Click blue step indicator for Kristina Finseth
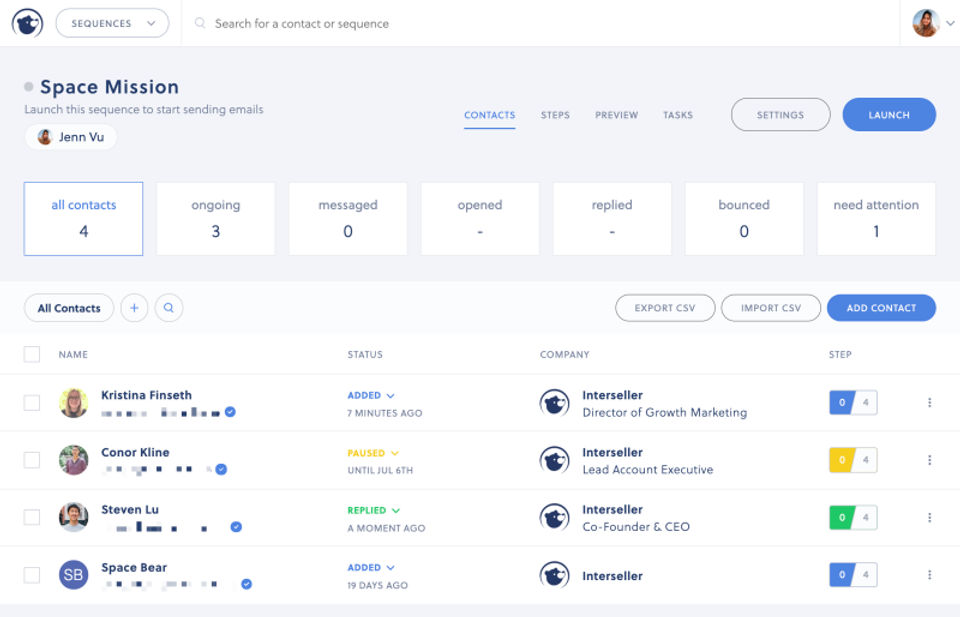This screenshot has width=960, height=617. tap(853, 402)
